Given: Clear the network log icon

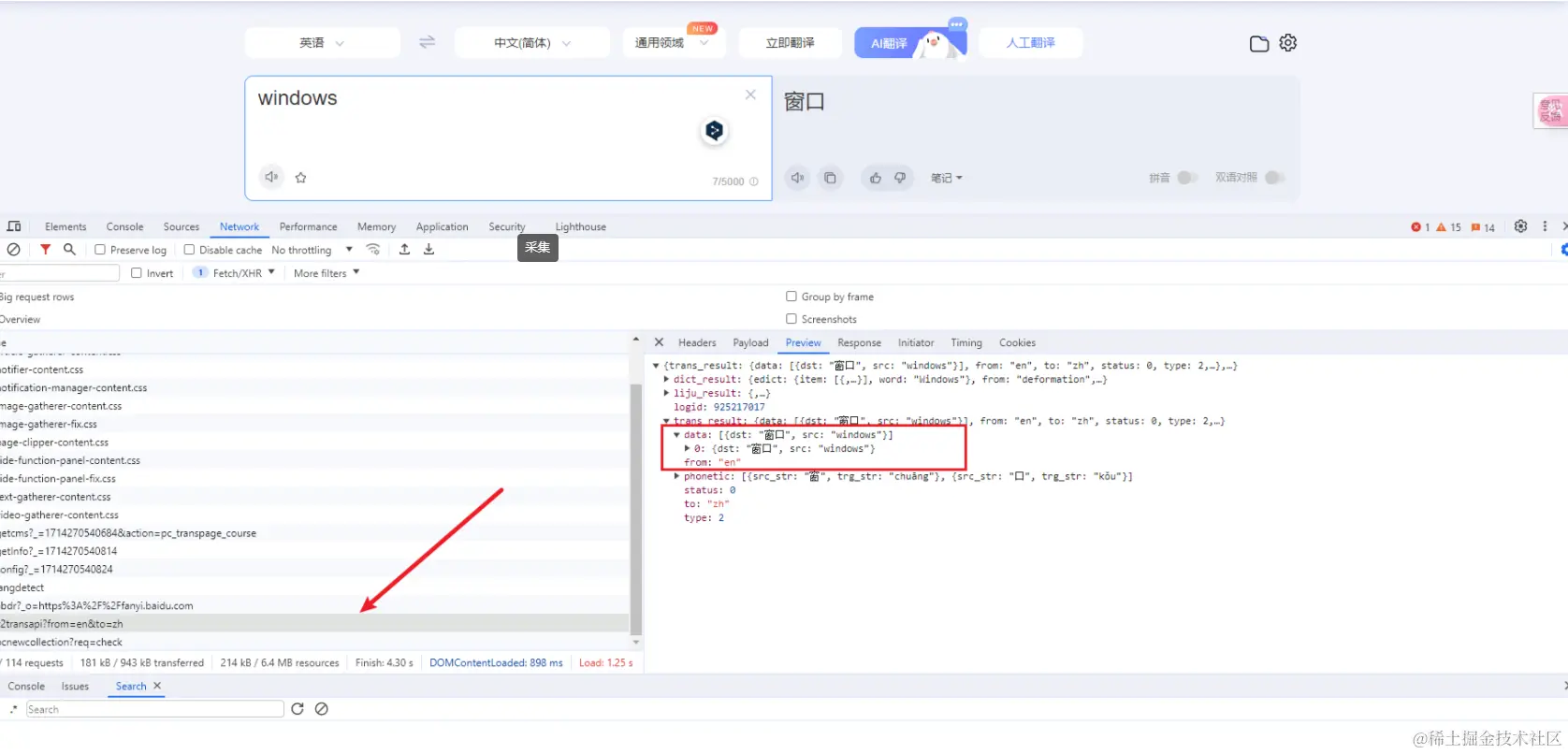Looking at the screenshot, I should [14, 250].
